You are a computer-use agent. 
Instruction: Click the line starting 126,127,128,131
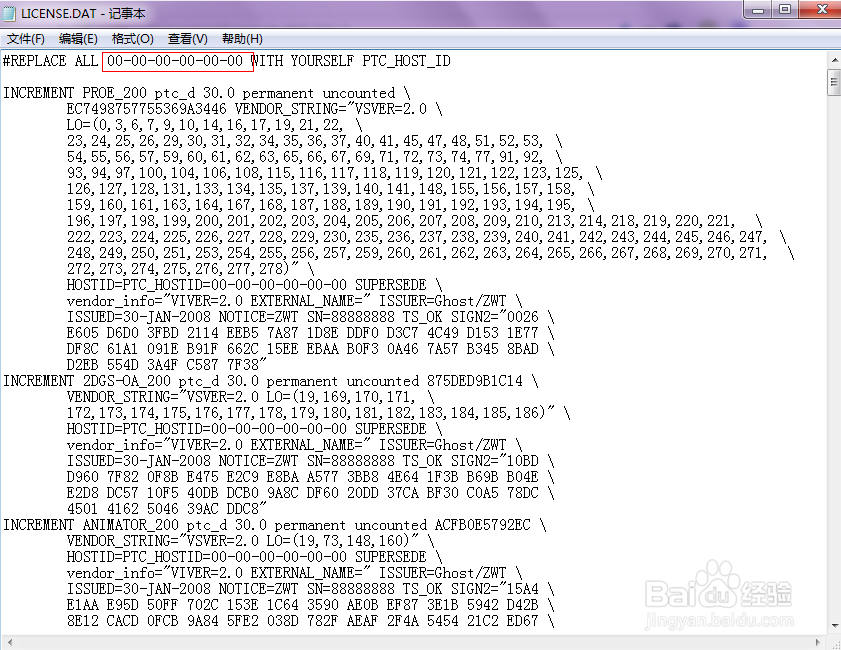[x=330, y=189]
